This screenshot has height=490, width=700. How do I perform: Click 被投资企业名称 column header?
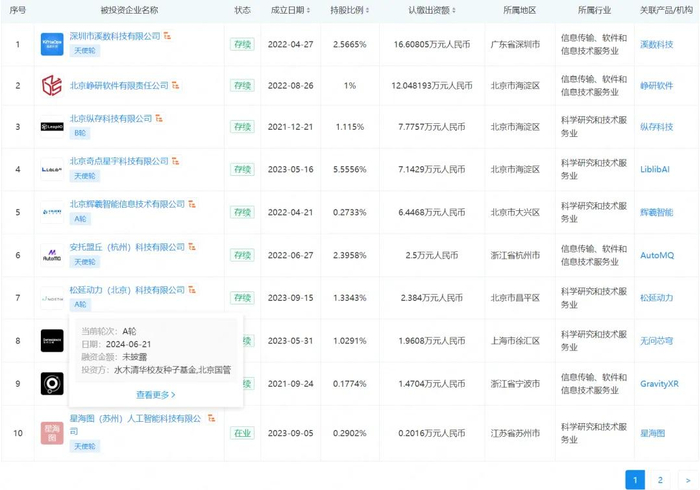[129, 10]
